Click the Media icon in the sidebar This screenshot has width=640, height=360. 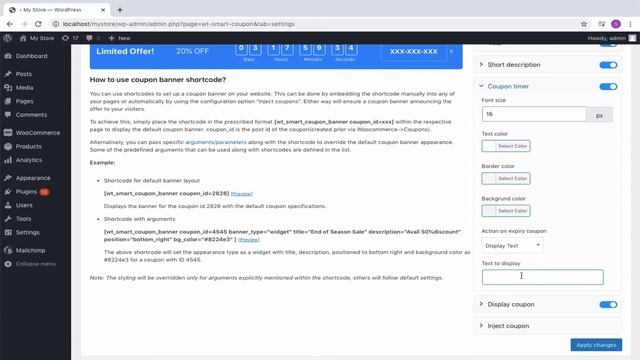pos(8,87)
